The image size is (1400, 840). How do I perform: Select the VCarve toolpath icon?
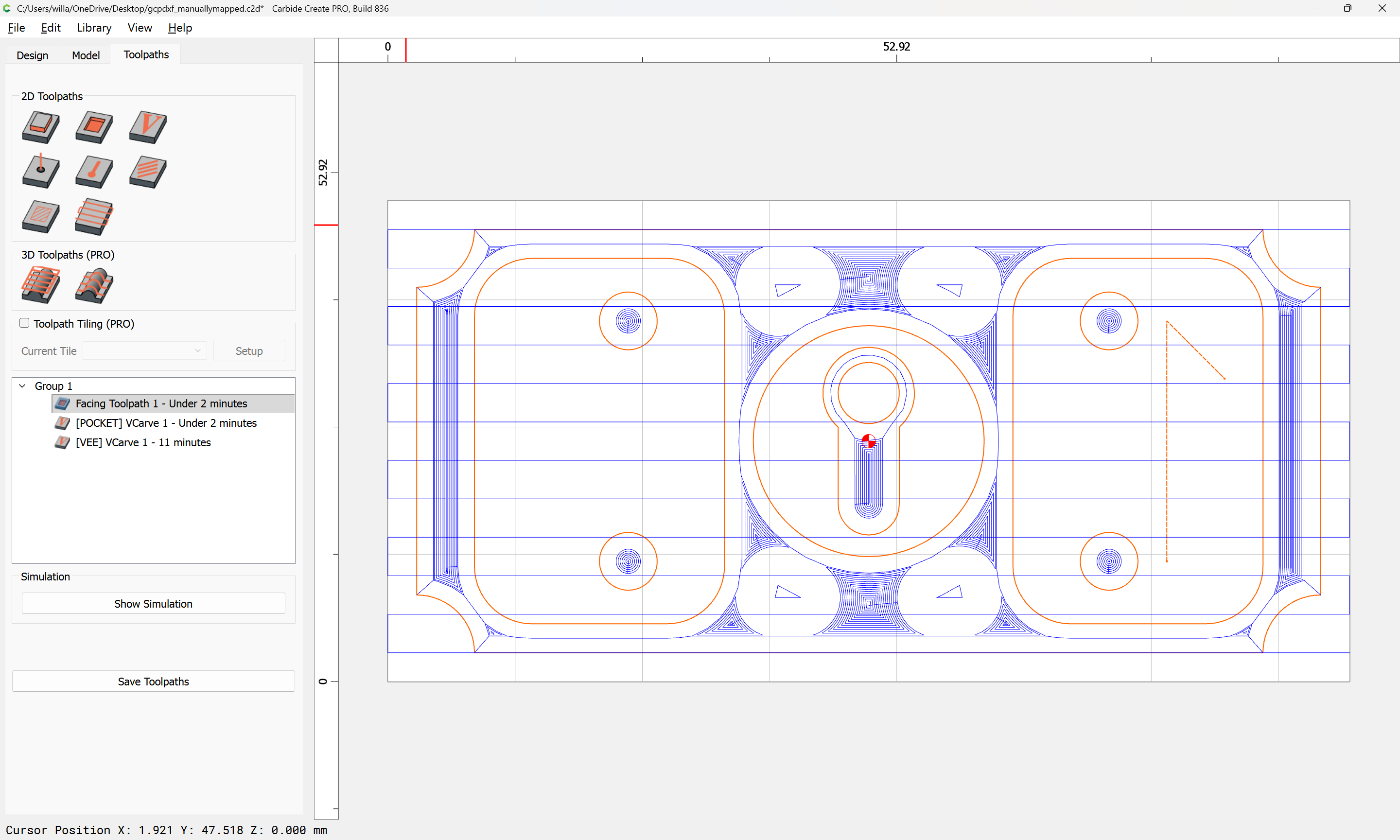[x=148, y=127]
